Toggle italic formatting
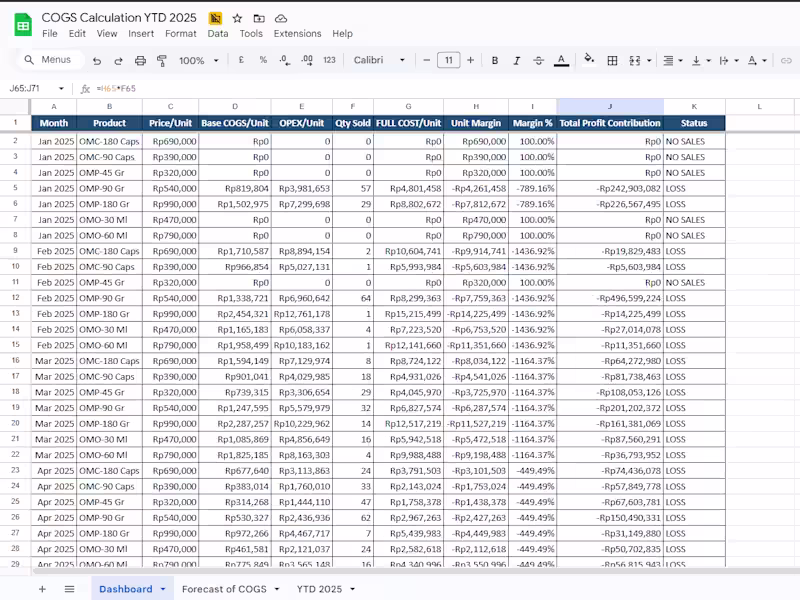 (516, 60)
